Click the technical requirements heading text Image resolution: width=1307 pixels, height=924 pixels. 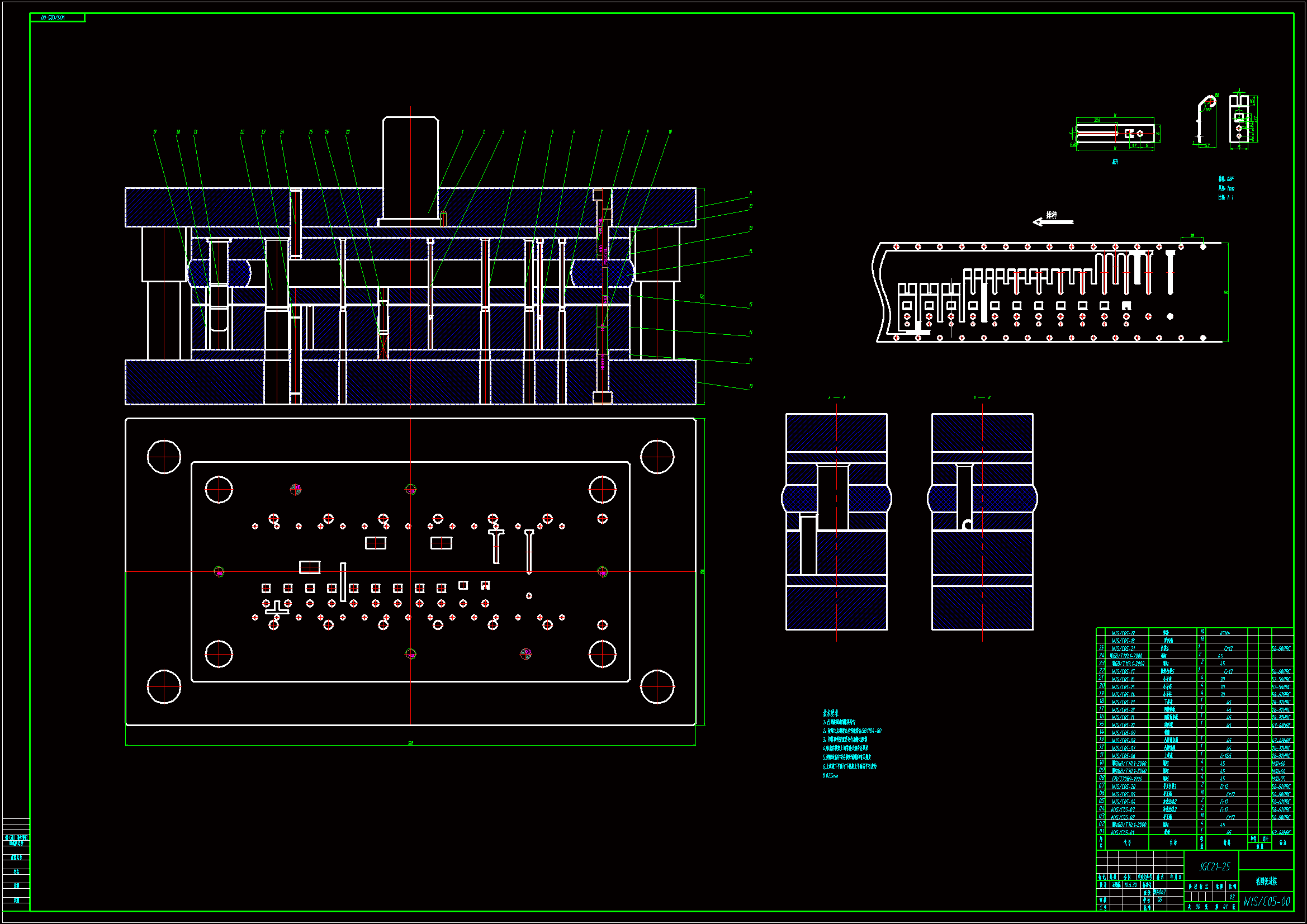coord(830,713)
